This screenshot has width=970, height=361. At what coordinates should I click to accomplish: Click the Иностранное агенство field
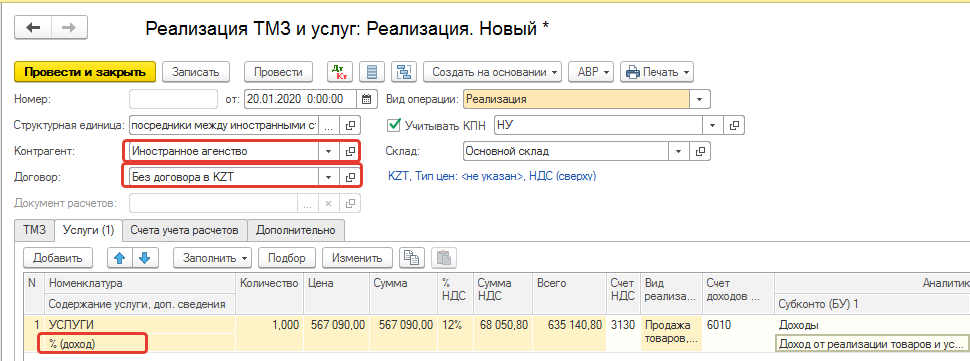pyautogui.click(x=224, y=151)
